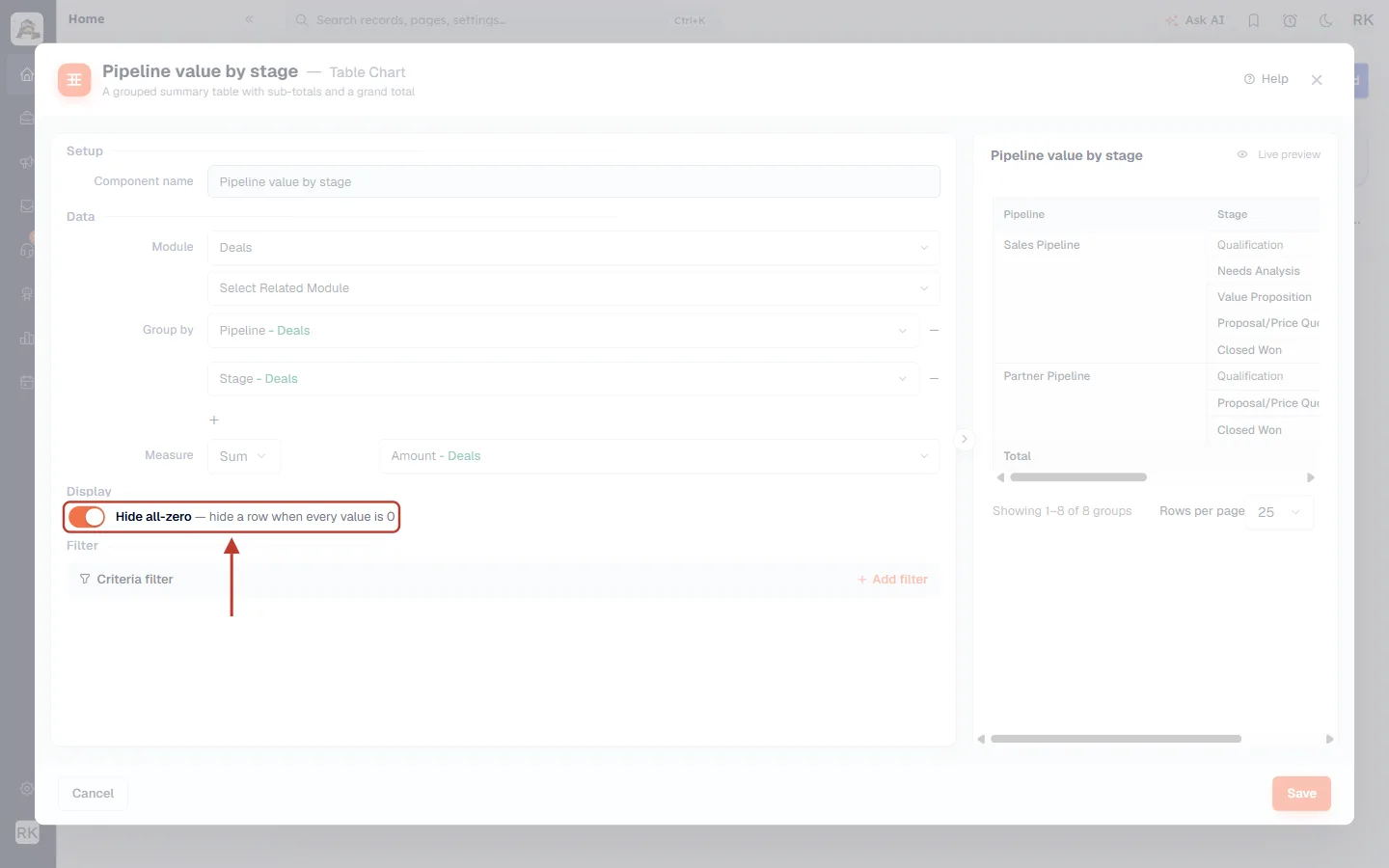This screenshot has height=868, width=1389.
Task: Edit the Component name input field
Action: click(x=573, y=181)
